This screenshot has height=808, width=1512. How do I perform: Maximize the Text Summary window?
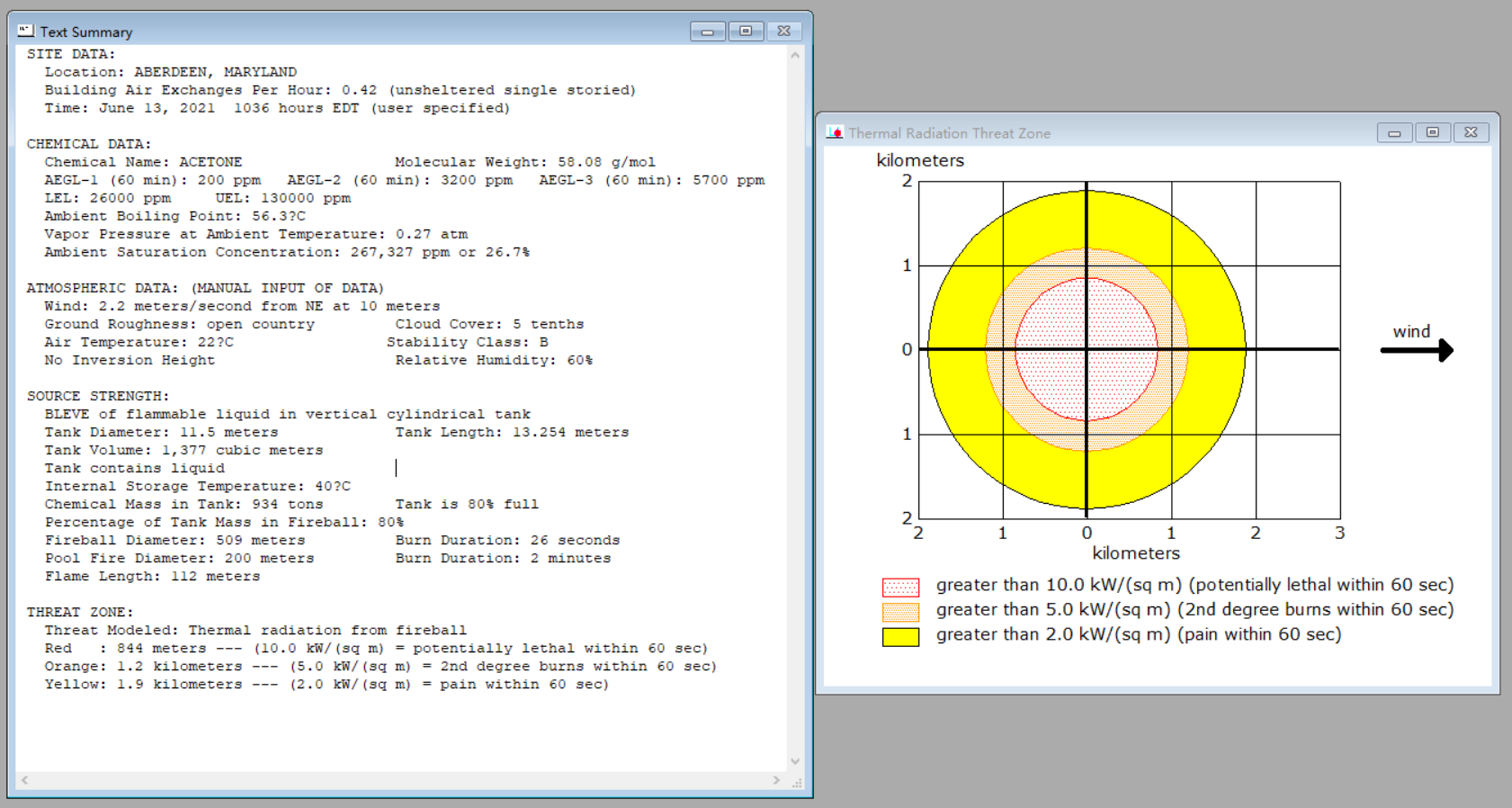coord(746,31)
